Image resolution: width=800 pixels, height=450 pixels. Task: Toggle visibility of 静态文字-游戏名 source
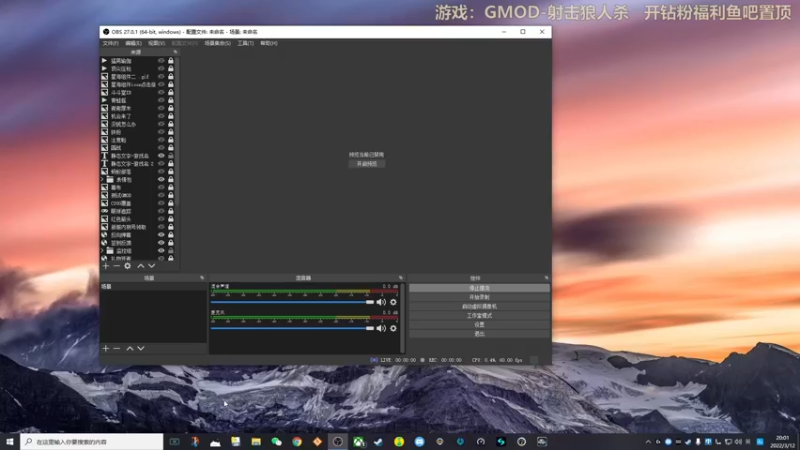[x=161, y=156]
